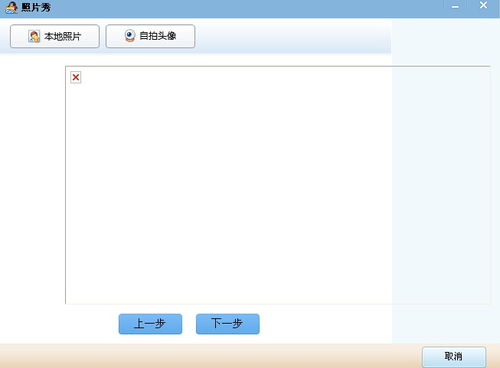Go back with the 上一步 button

pos(150,324)
